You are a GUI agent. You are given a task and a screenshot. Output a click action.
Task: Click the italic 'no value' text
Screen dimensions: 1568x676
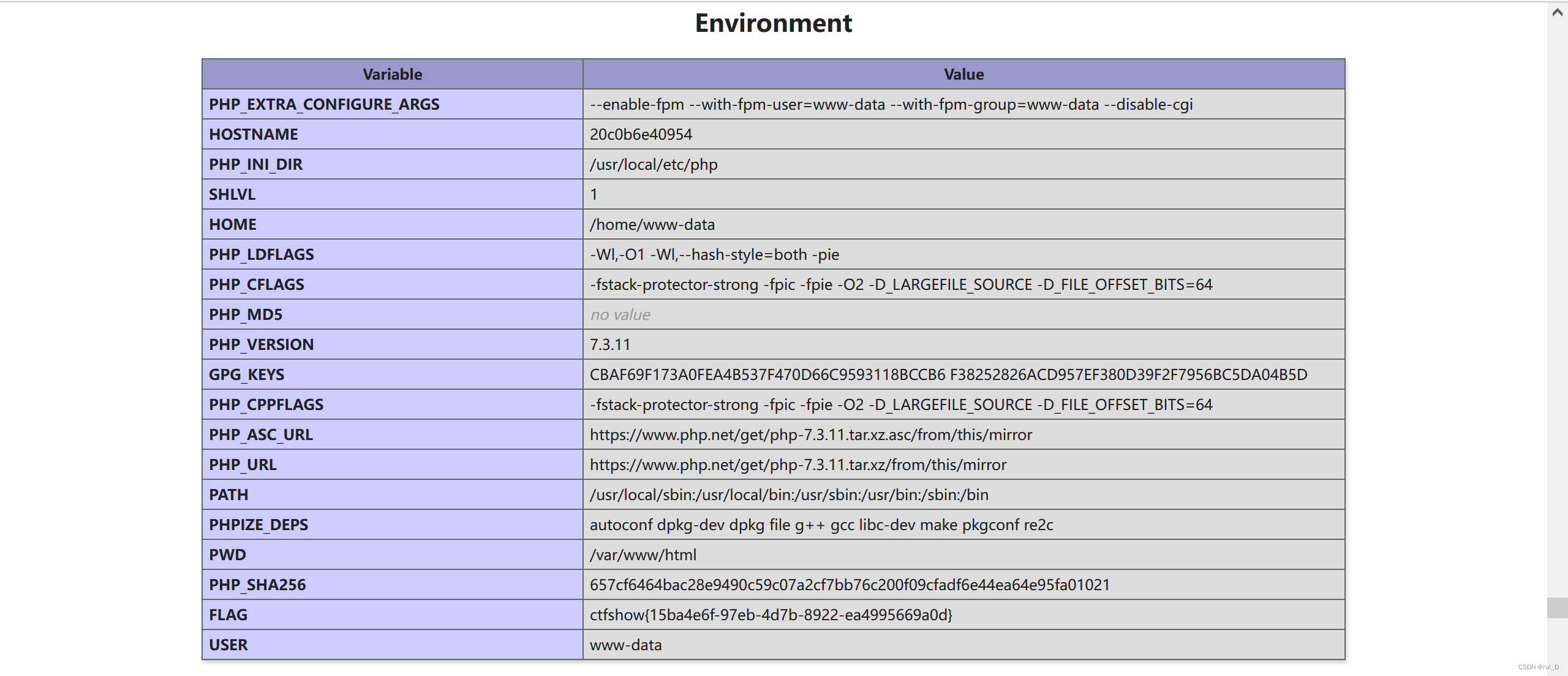point(620,314)
